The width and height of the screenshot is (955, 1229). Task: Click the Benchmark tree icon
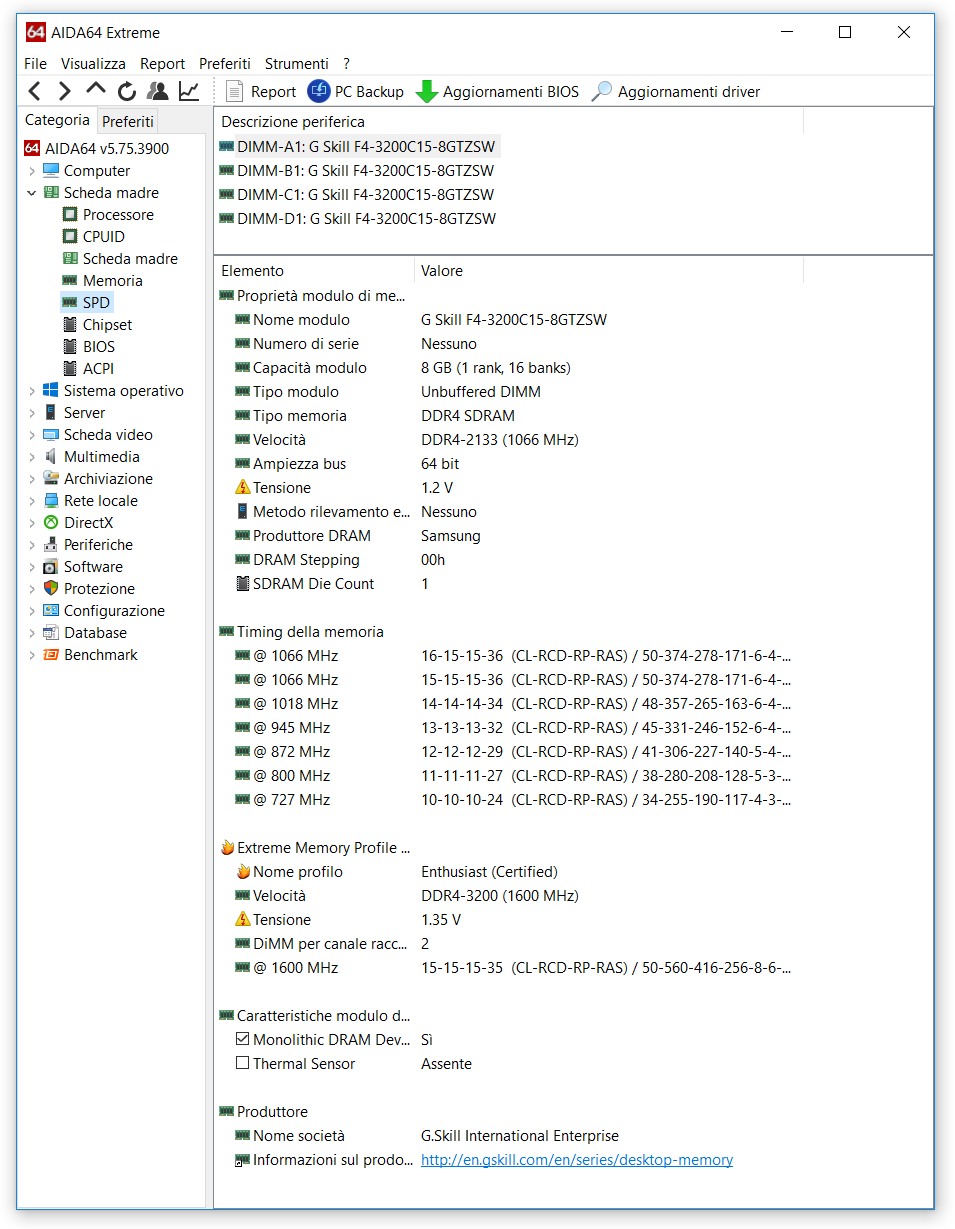click(51, 655)
